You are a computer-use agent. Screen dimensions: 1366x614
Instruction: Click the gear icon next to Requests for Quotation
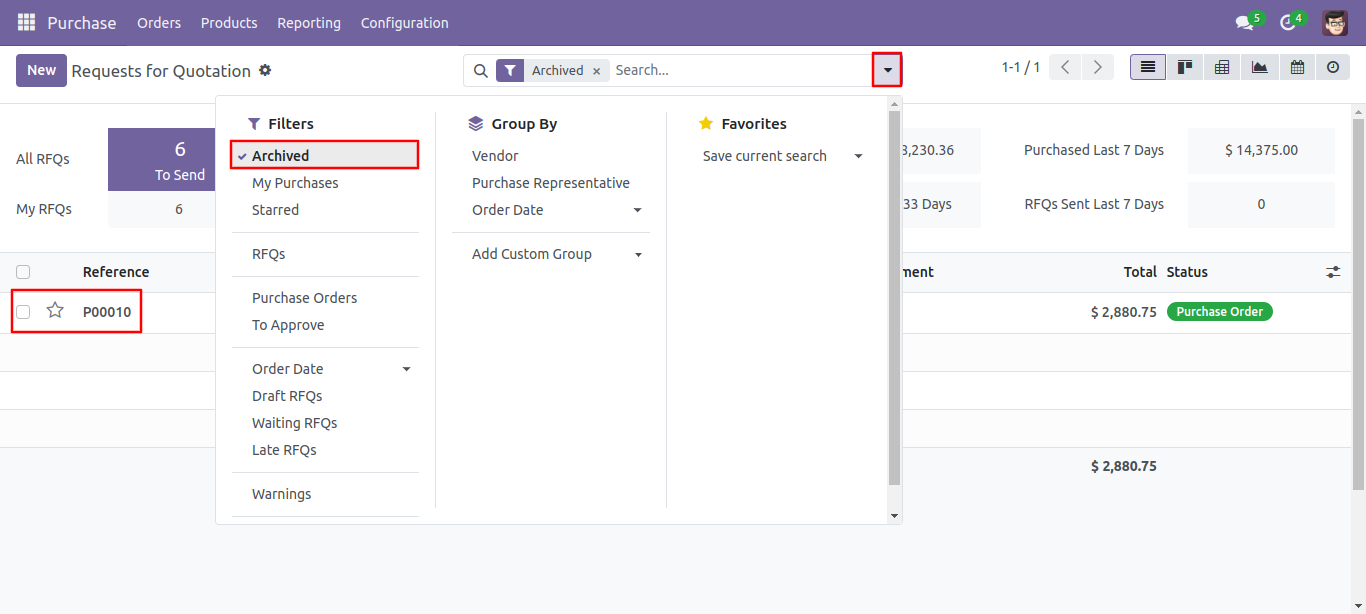[x=265, y=70]
